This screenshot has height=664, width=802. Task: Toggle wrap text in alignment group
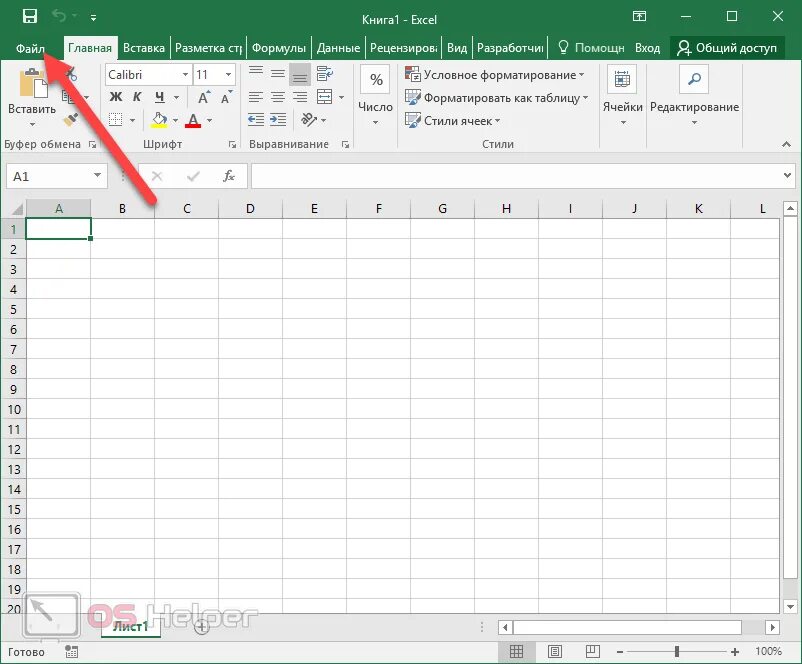point(325,74)
